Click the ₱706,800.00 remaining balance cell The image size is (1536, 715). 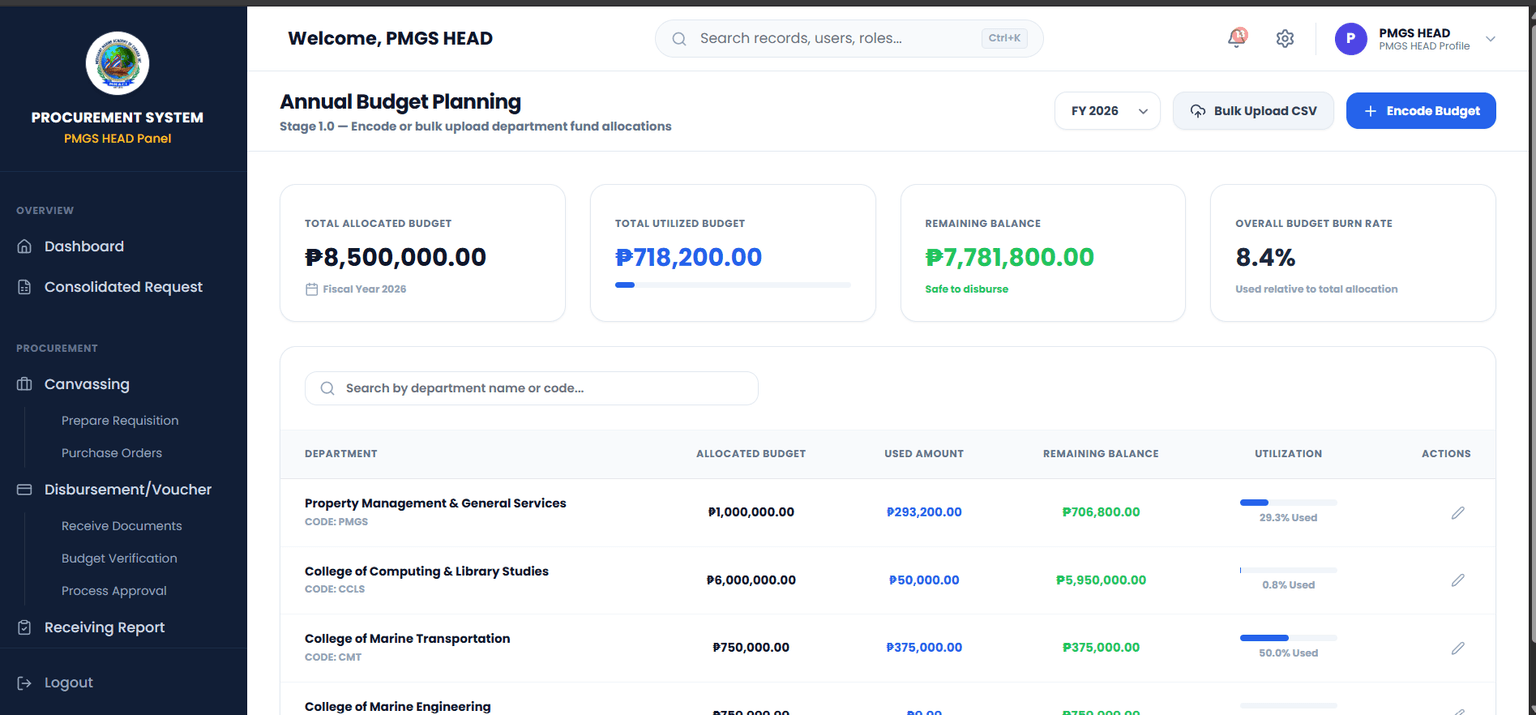point(1101,512)
